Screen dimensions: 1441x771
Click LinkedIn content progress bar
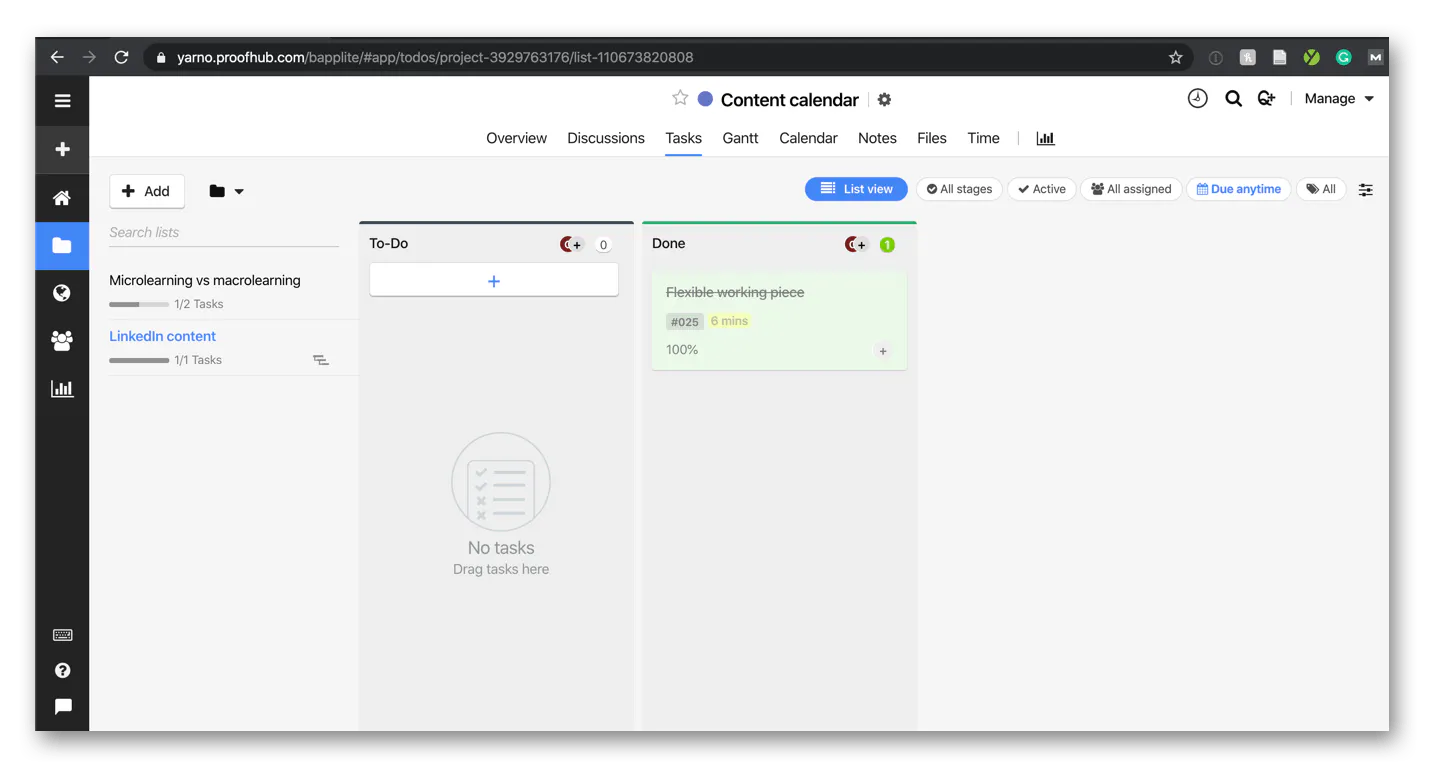[x=139, y=360]
